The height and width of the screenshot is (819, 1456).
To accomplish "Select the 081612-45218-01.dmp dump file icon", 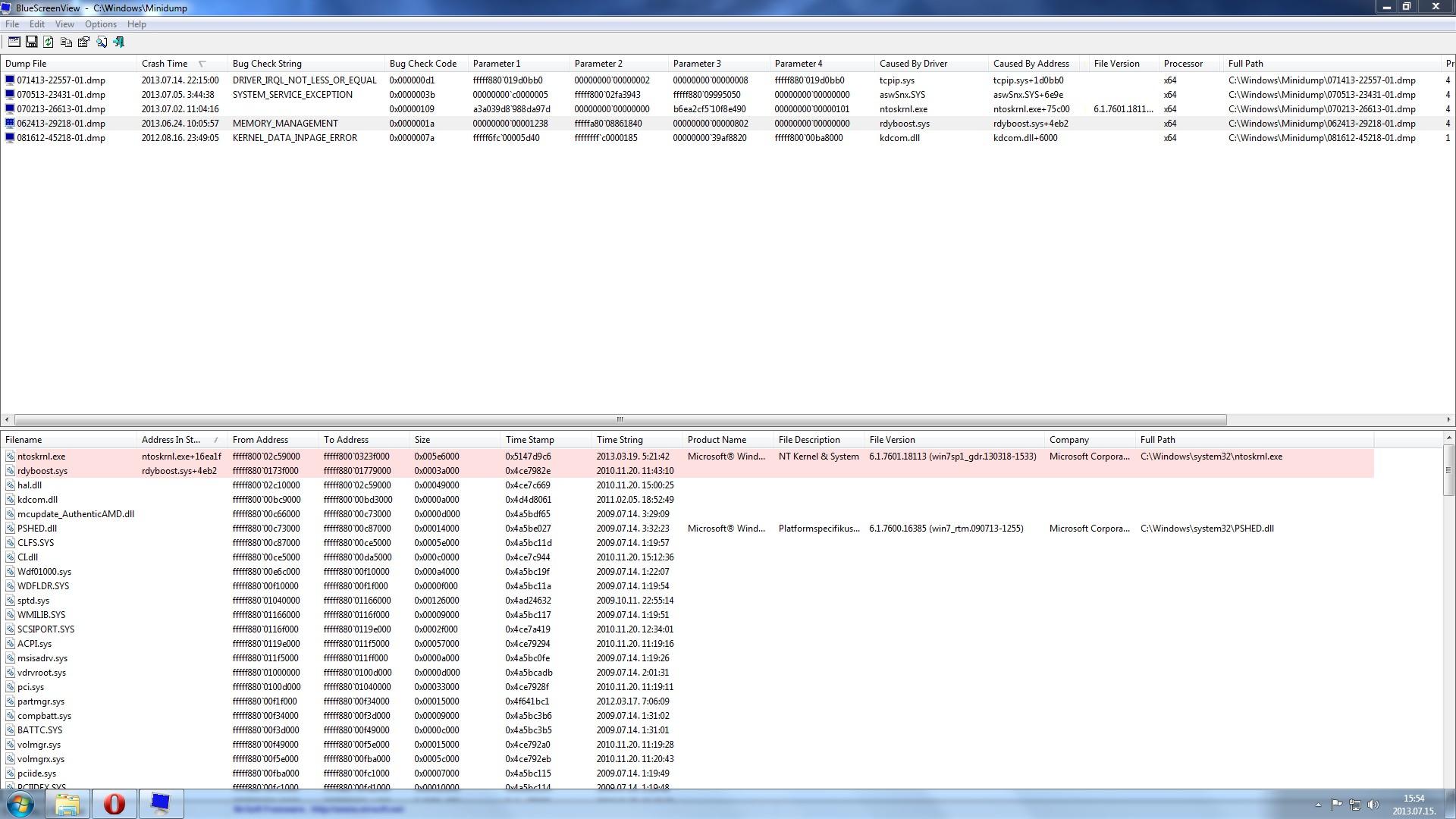I will pyautogui.click(x=10, y=137).
